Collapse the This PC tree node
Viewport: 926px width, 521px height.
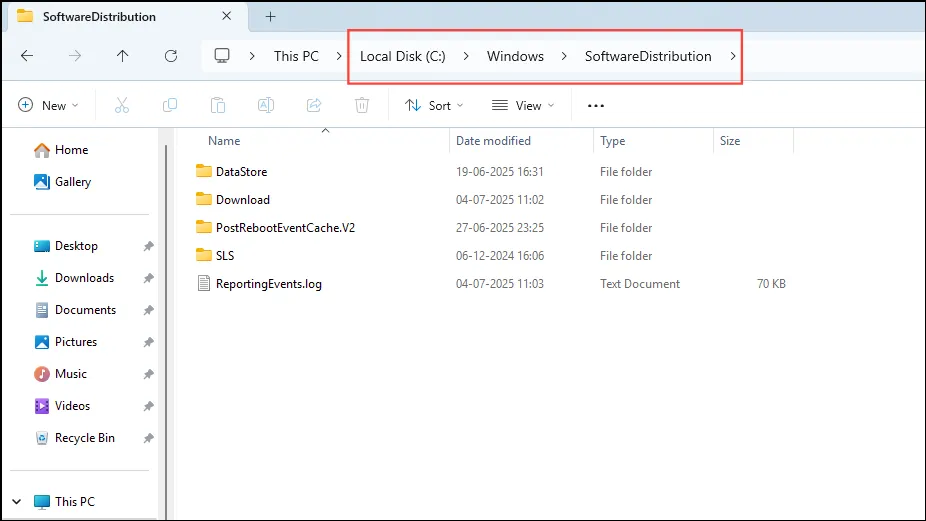(x=17, y=502)
